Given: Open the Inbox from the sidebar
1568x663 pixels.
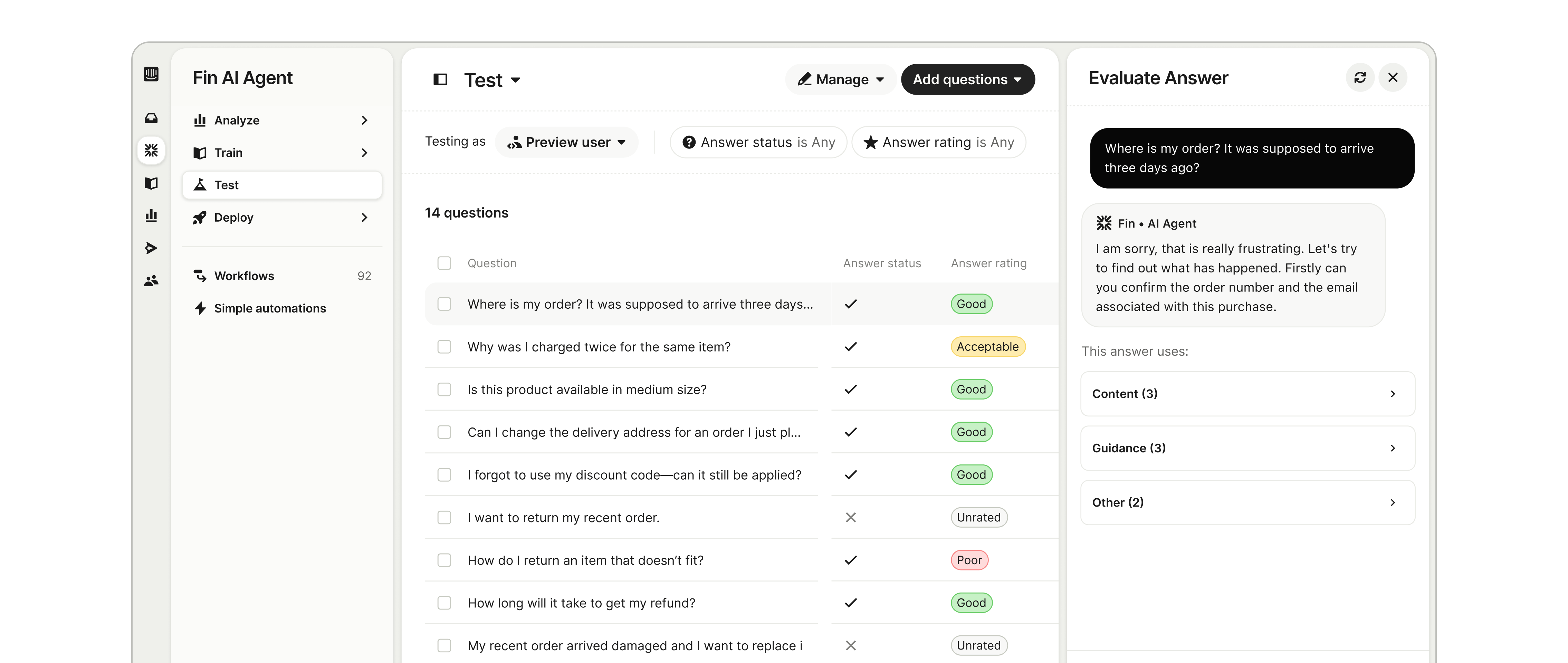Looking at the screenshot, I should coord(151,117).
